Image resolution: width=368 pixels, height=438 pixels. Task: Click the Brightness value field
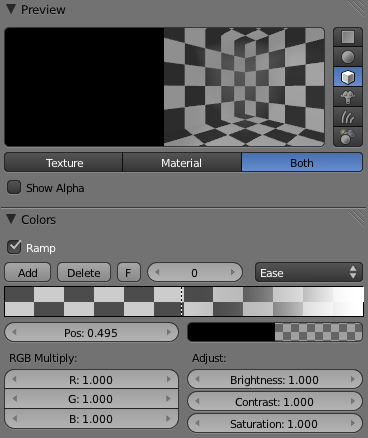pyautogui.click(x=275, y=380)
